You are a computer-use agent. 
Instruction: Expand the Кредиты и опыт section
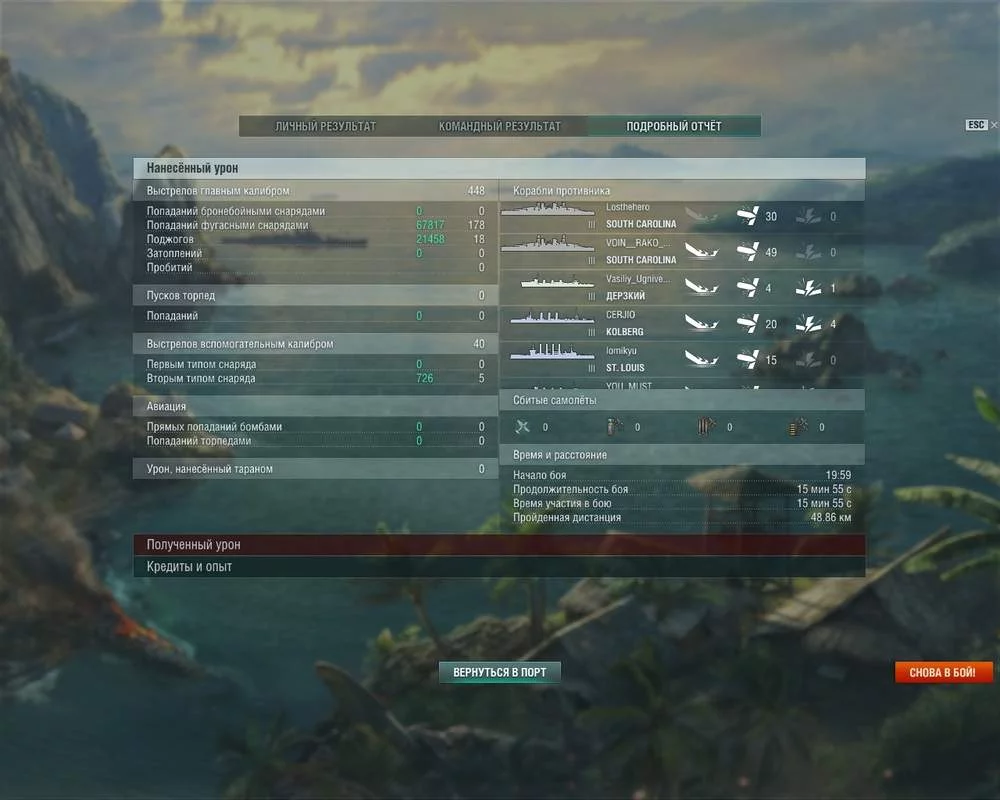tap(499, 567)
